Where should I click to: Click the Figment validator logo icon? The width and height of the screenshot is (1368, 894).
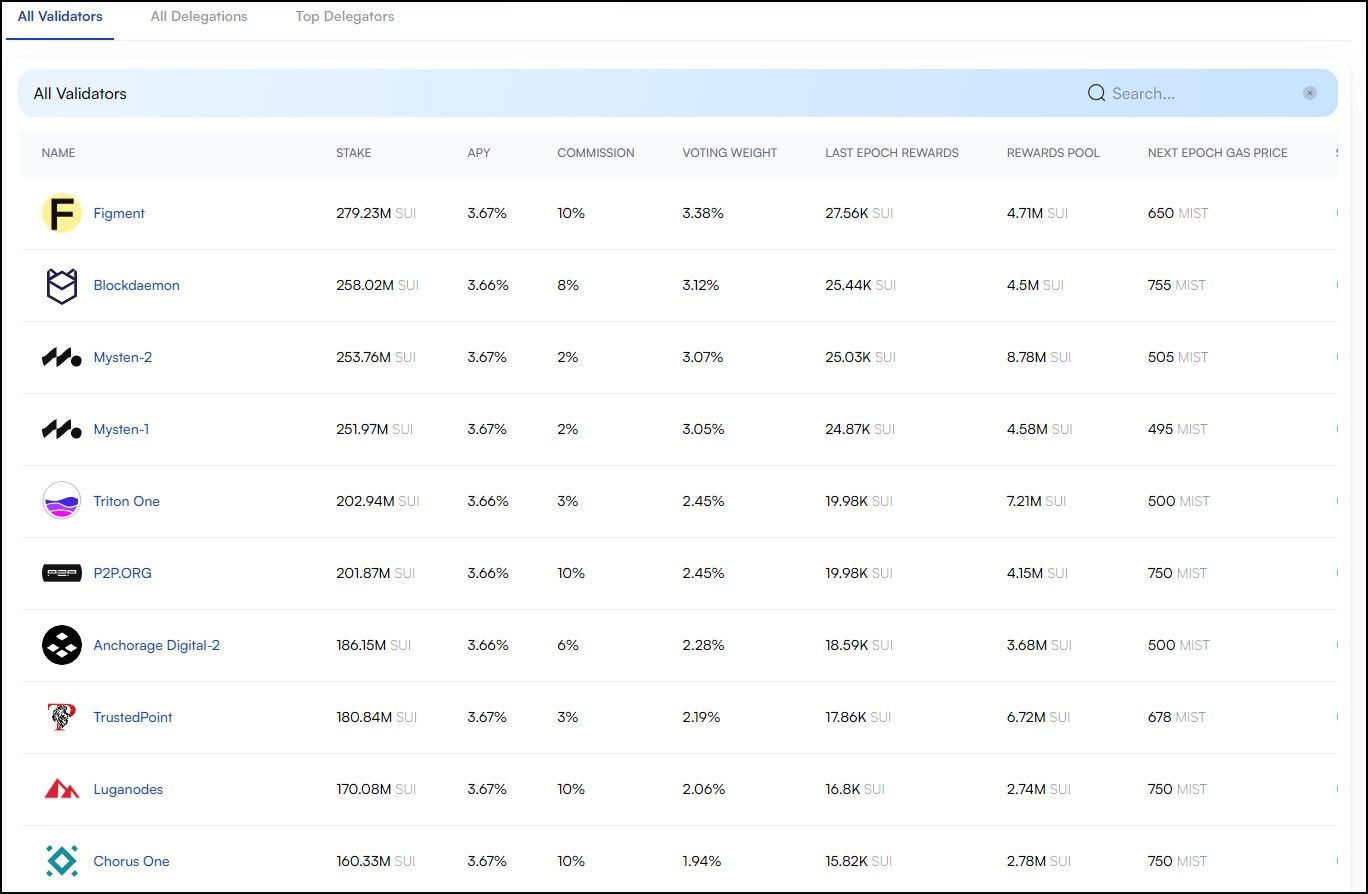[61, 213]
